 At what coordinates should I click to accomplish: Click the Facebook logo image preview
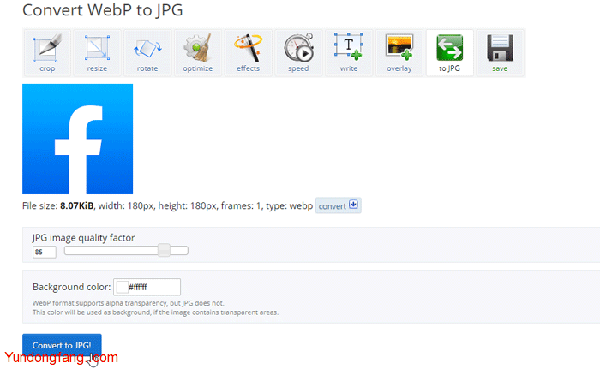pyautogui.click(x=78, y=139)
